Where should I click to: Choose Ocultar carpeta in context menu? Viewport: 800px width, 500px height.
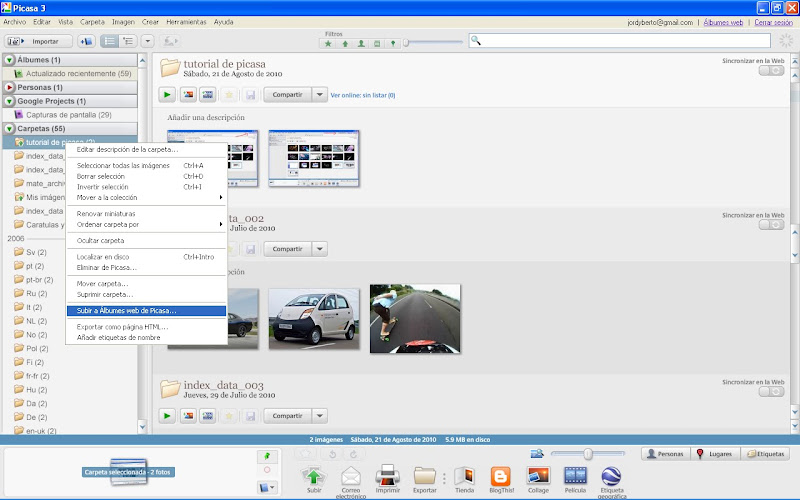[x=146, y=240]
